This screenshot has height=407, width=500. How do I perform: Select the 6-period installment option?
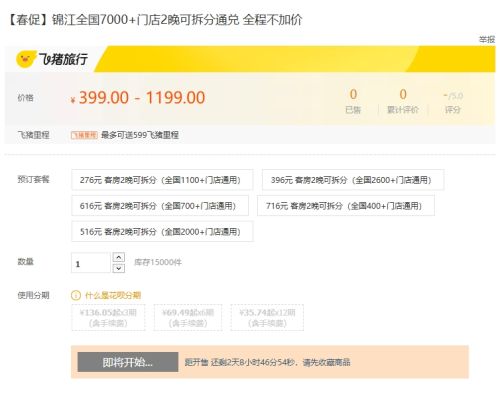[188, 317]
